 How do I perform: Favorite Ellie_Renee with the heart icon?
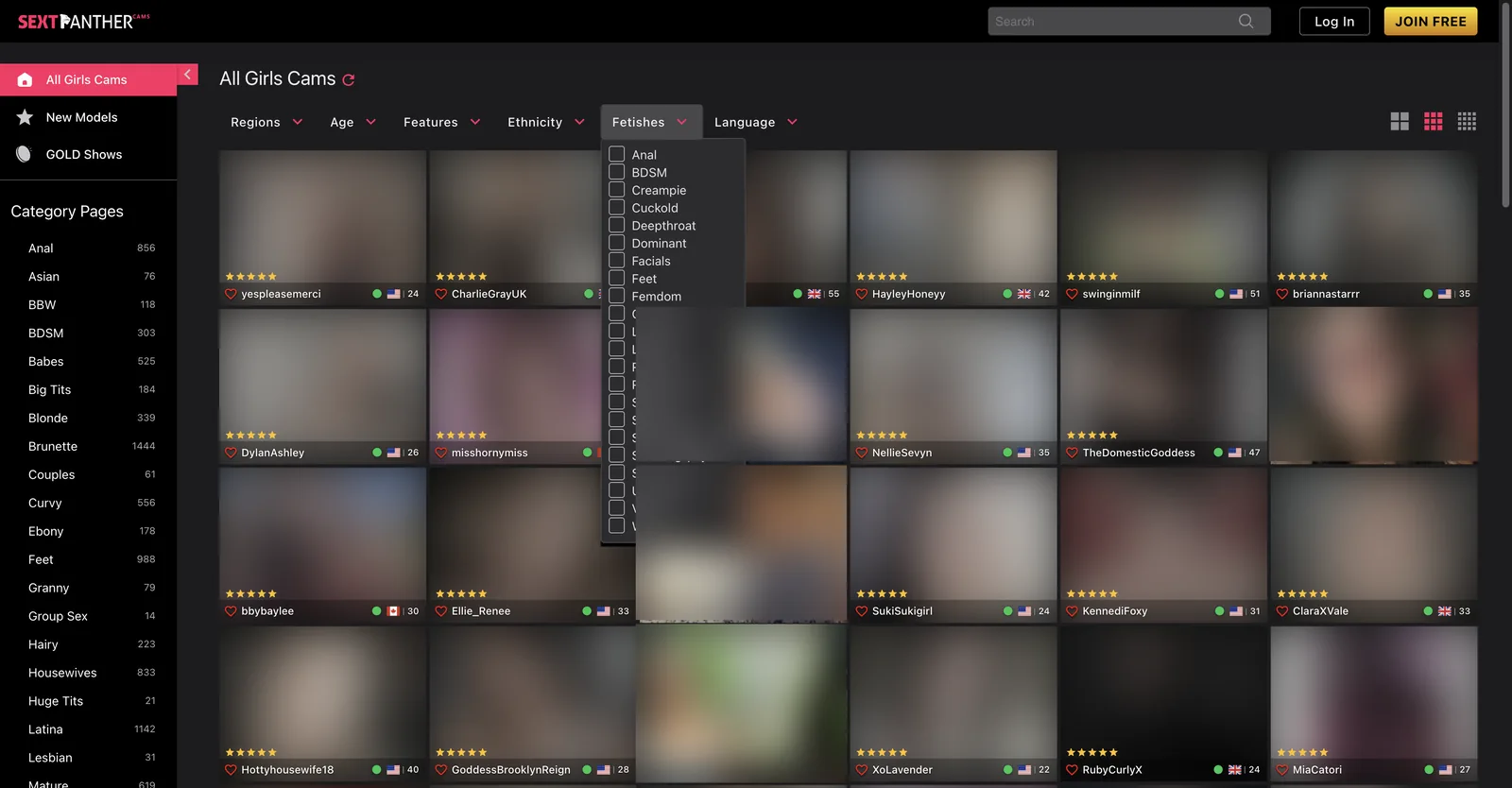click(x=441, y=611)
